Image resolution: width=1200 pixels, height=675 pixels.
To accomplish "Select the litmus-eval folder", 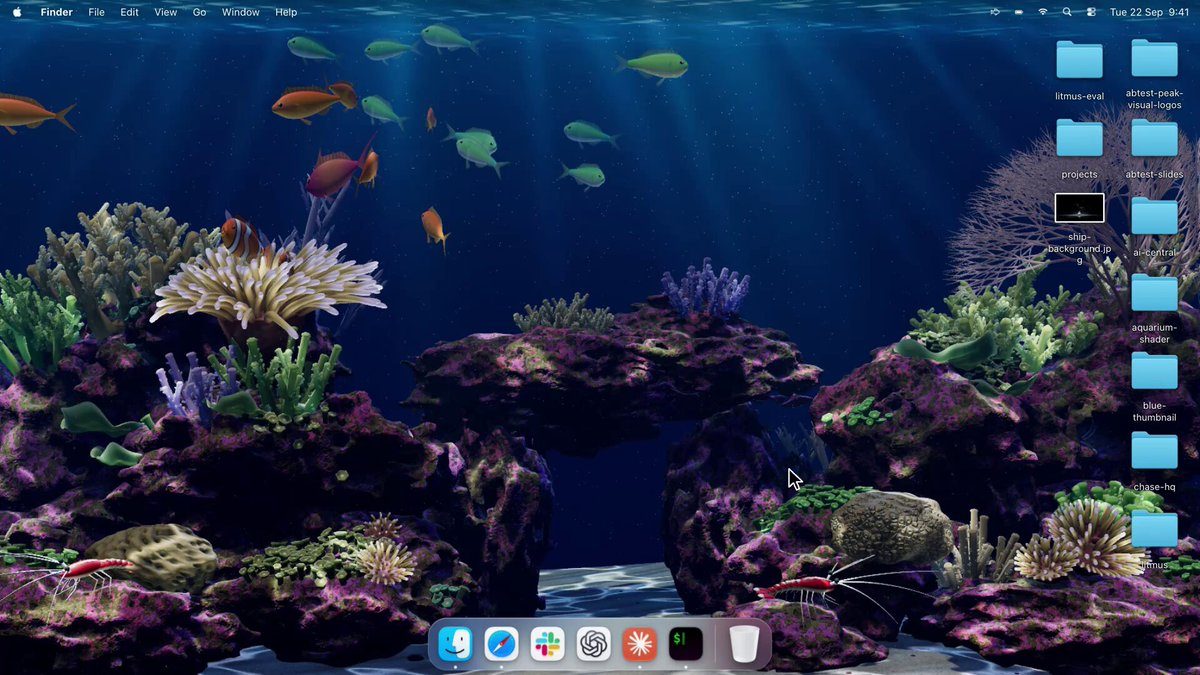I will pos(1079,60).
